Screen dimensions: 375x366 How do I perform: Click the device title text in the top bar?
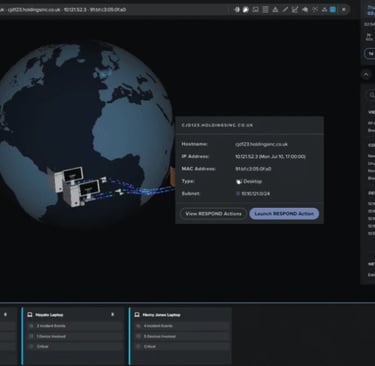point(63,10)
